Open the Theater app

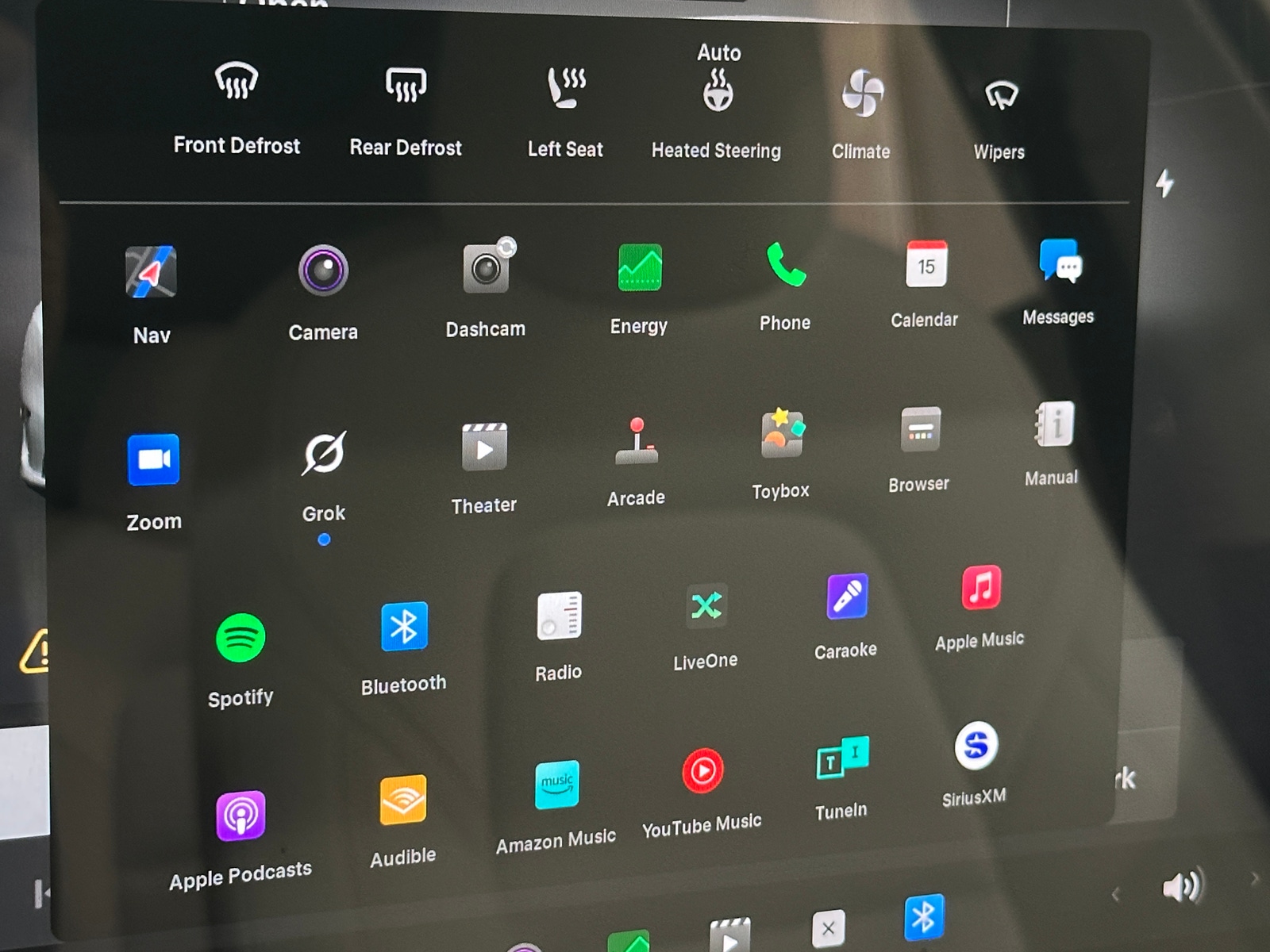[x=484, y=447]
